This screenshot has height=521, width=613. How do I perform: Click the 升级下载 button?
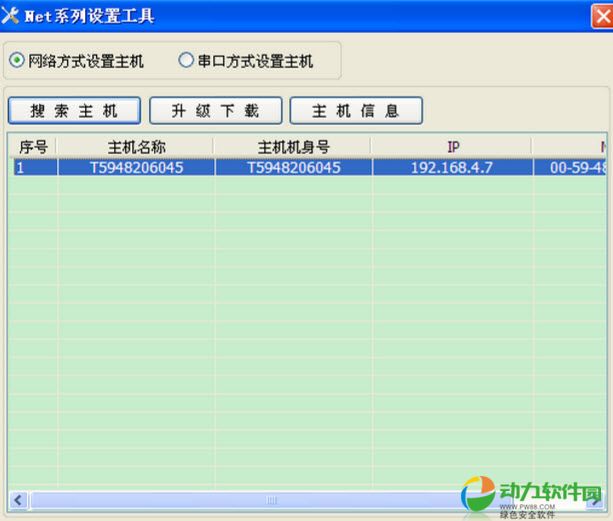[215, 110]
